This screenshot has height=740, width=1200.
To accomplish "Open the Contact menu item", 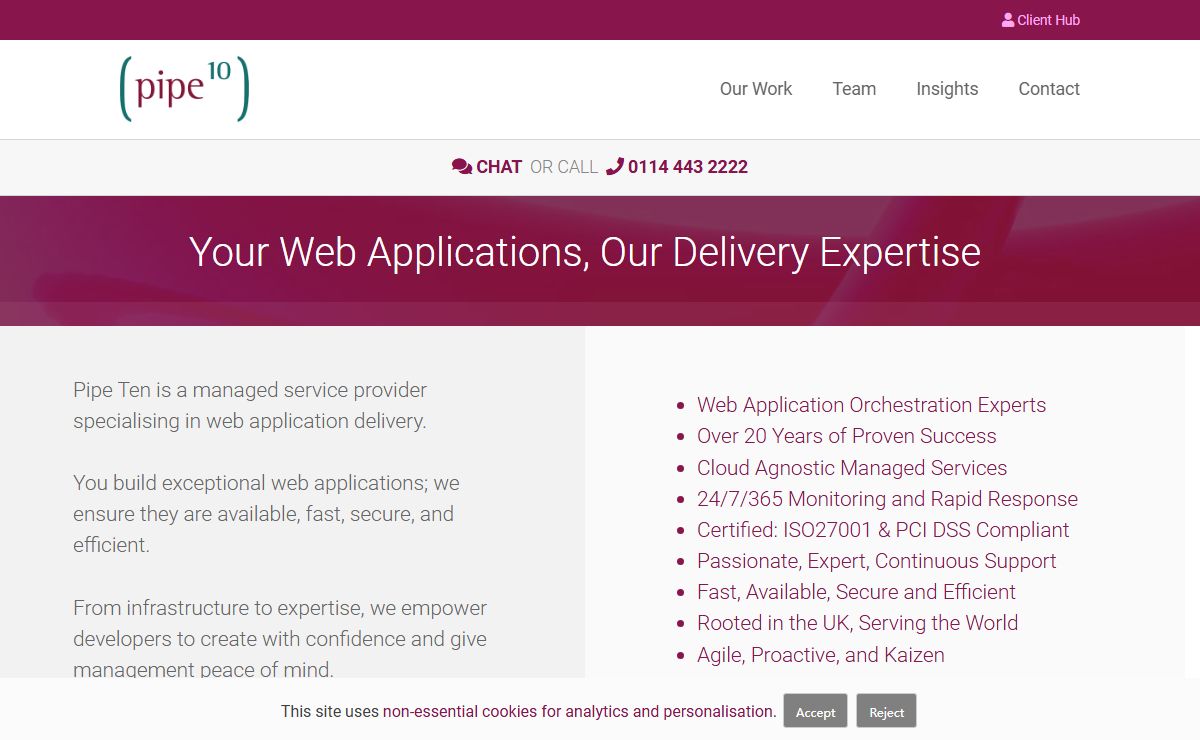I will 1049,89.
